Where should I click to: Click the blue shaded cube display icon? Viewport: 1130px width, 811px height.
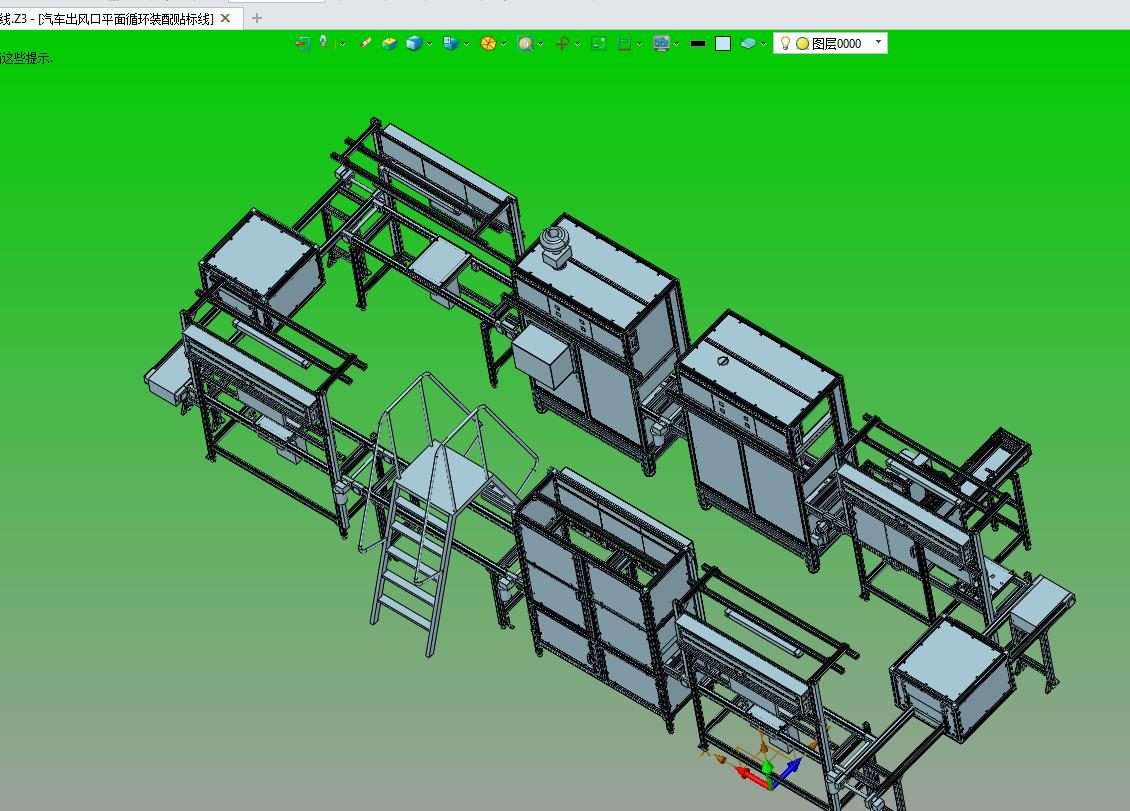[414, 43]
